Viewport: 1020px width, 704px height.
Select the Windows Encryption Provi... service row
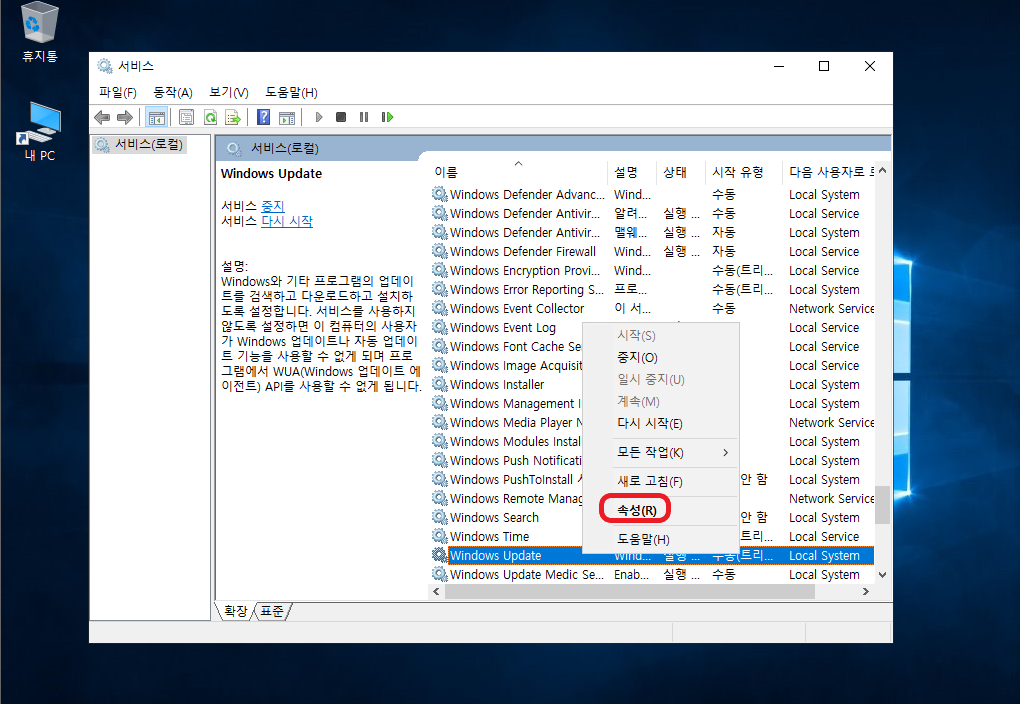pyautogui.click(x=652, y=271)
